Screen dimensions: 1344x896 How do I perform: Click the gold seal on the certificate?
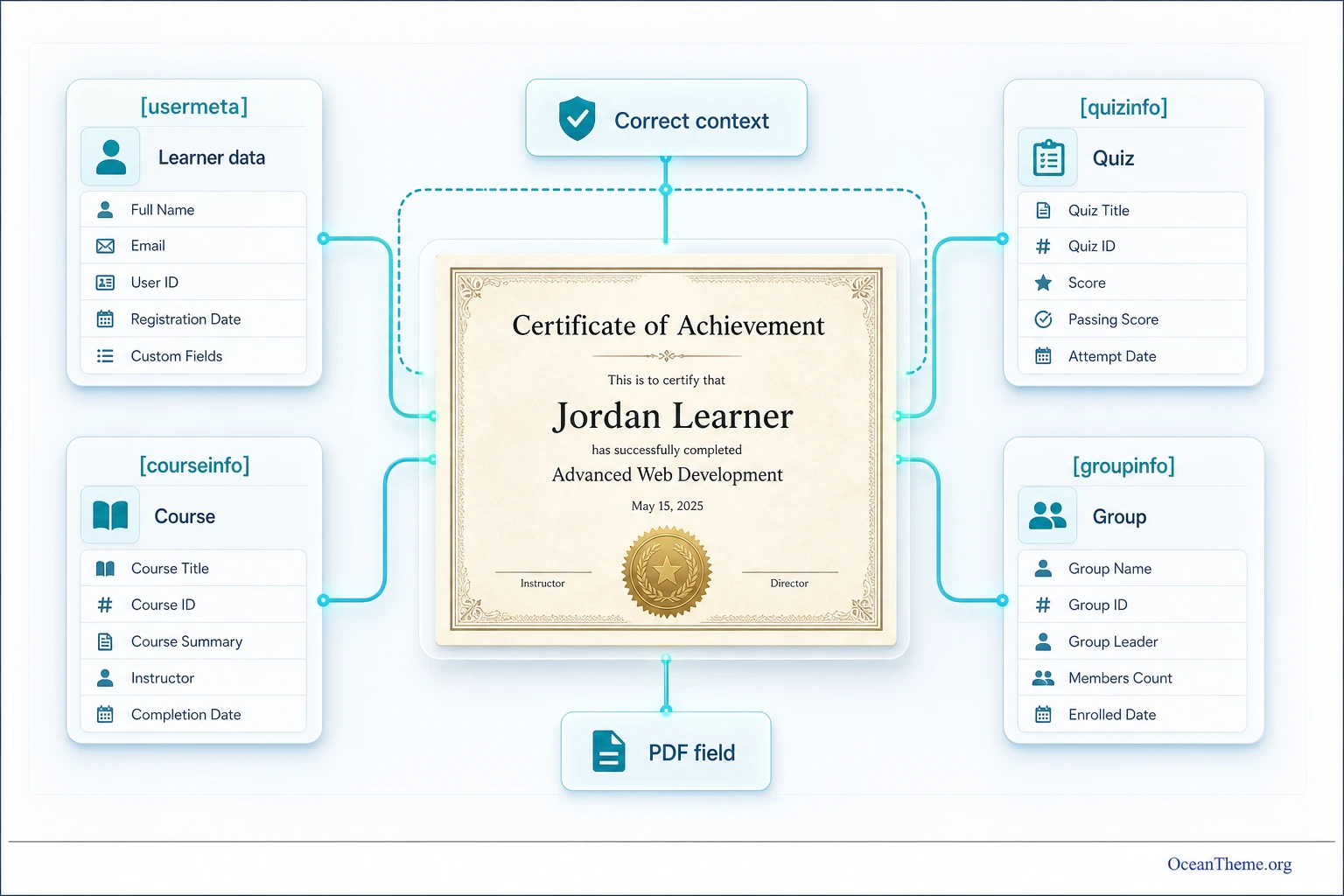click(667, 571)
